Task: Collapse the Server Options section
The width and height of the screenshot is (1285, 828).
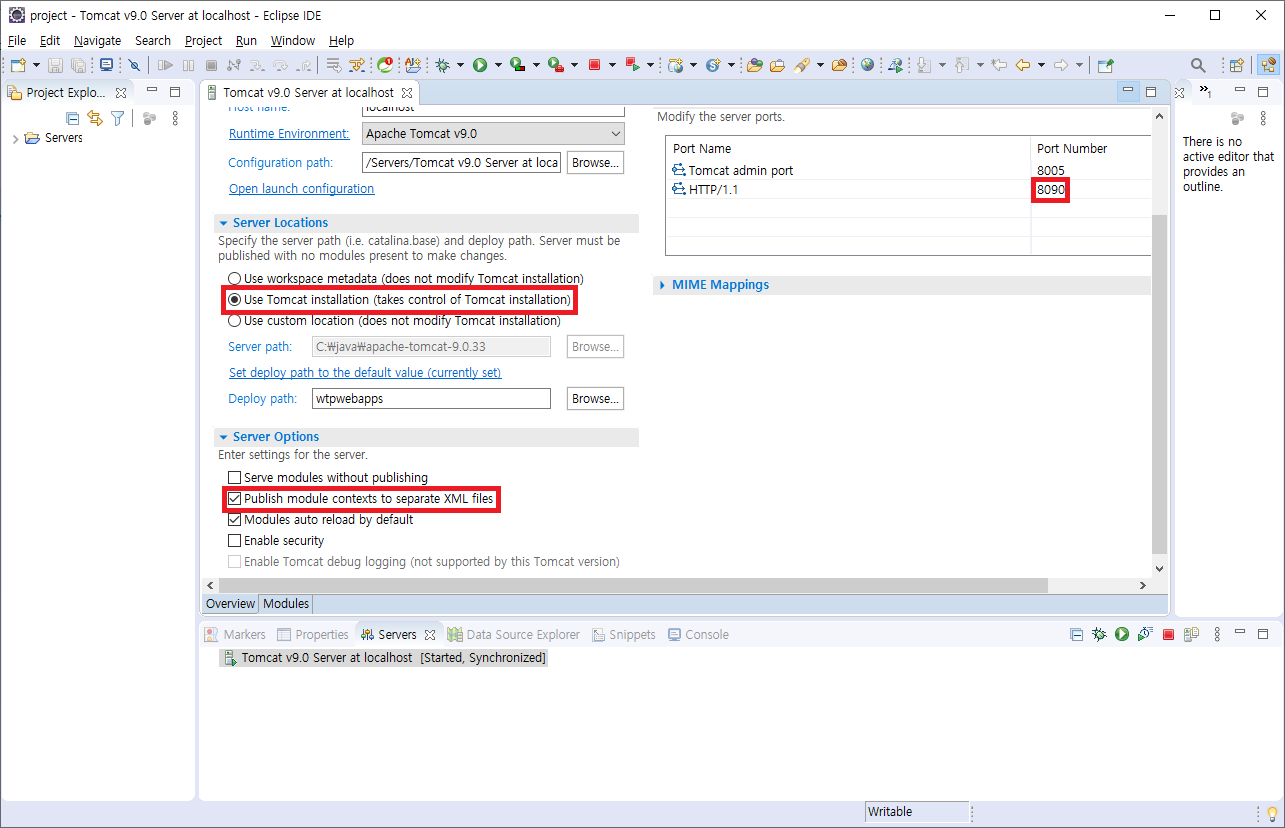Action: (222, 437)
